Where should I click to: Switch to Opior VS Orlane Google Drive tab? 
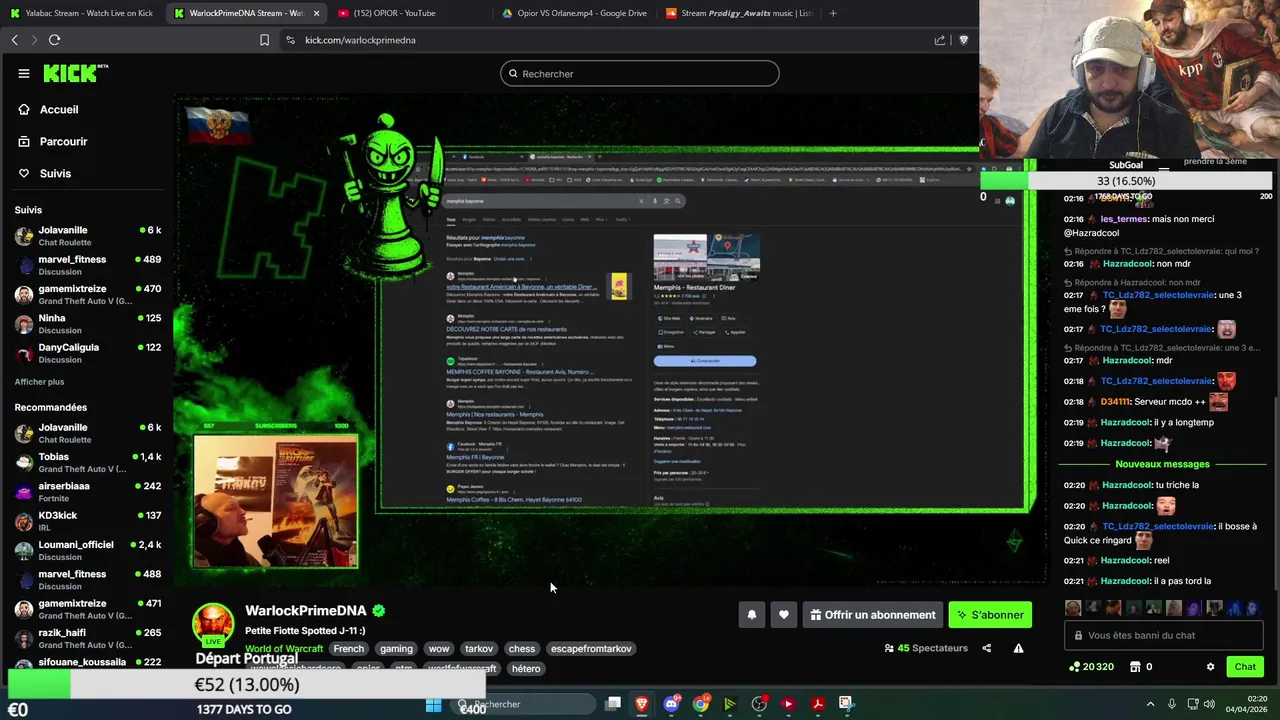[x=574, y=13]
